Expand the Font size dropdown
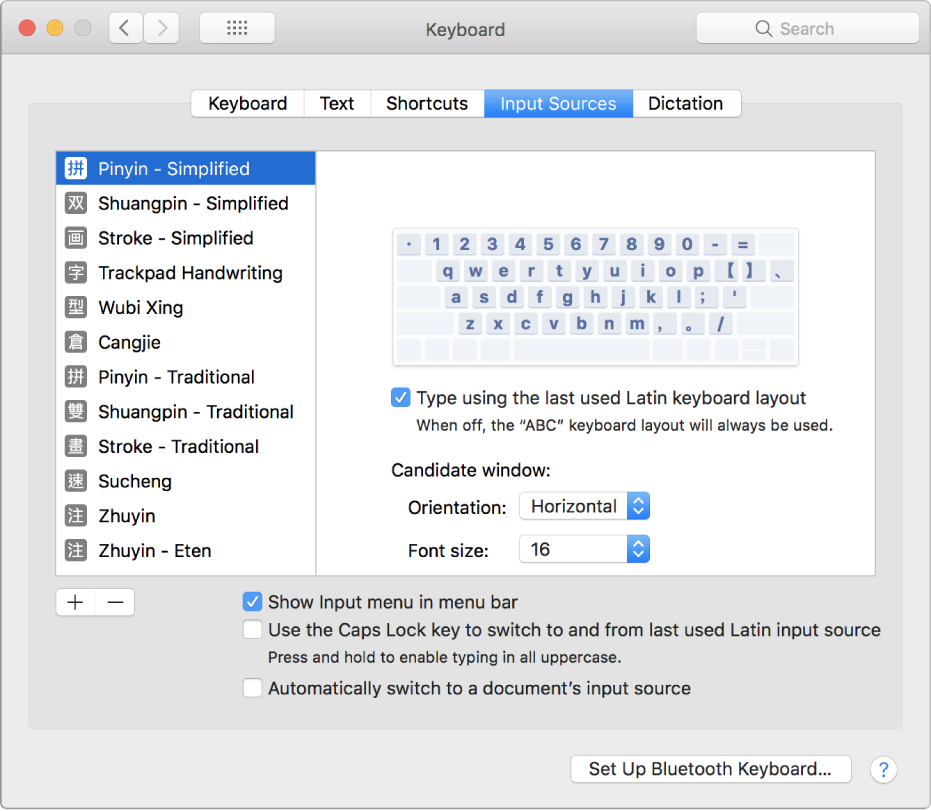This screenshot has height=811, width=931. click(584, 549)
